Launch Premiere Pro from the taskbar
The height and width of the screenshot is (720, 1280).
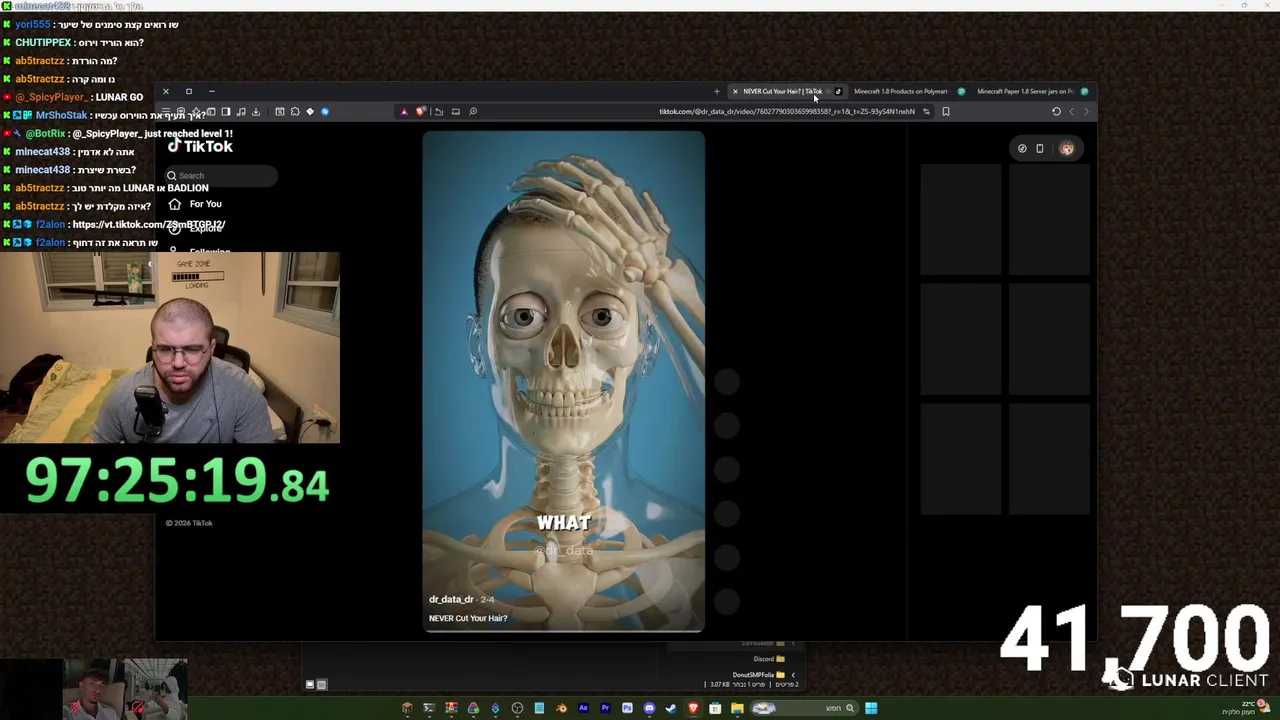pos(605,708)
